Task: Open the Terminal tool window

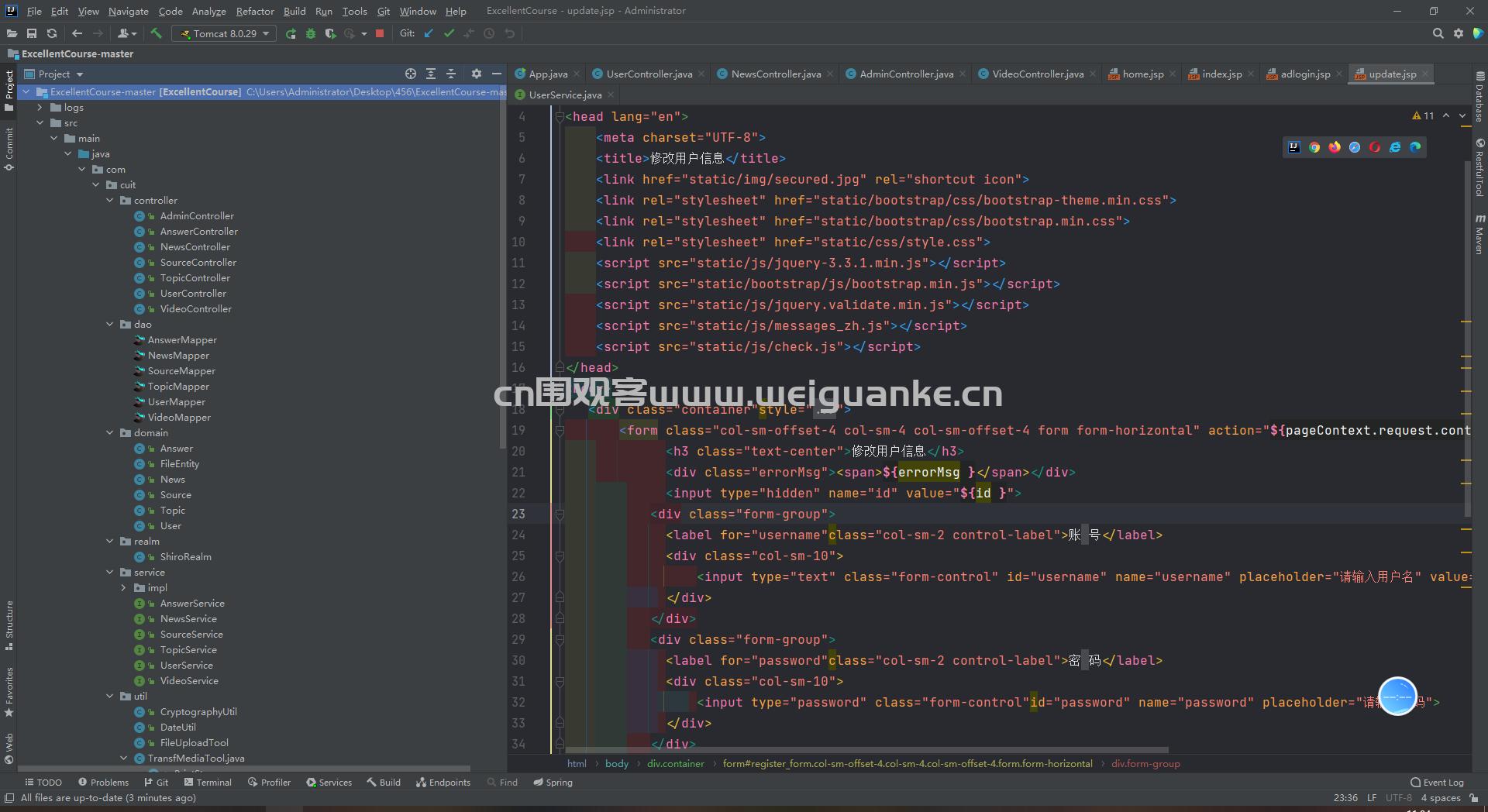Action: [x=215, y=783]
